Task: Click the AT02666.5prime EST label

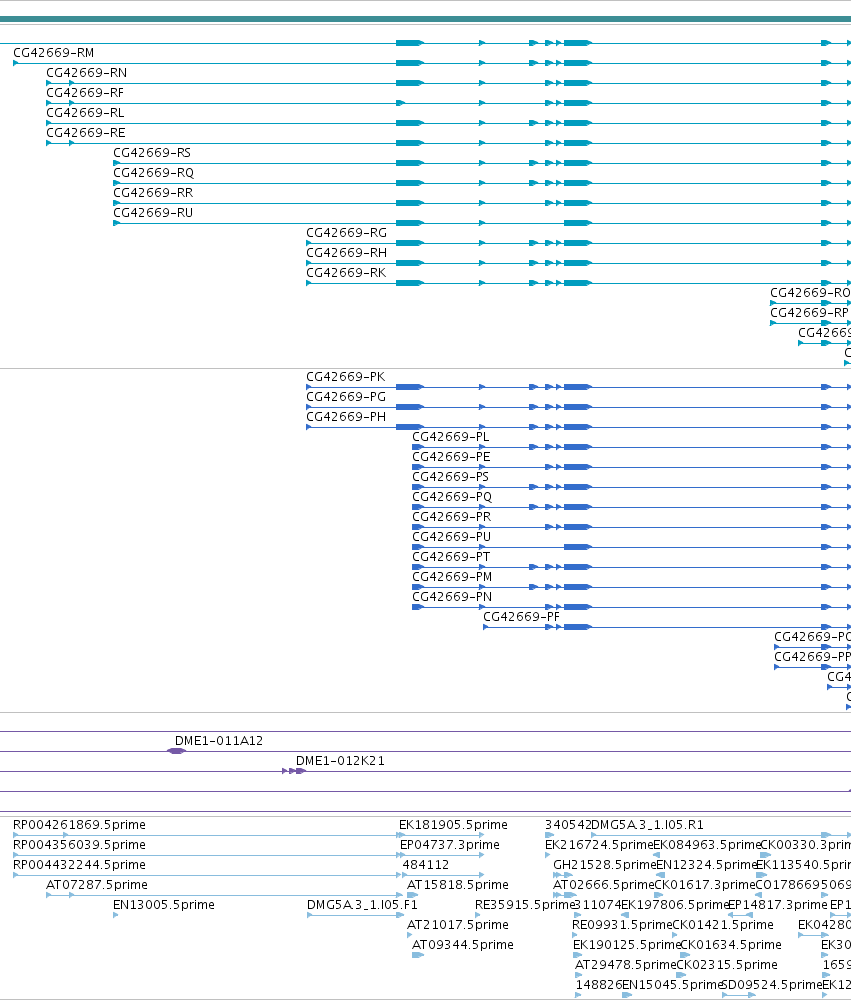Action: (603, 885)
